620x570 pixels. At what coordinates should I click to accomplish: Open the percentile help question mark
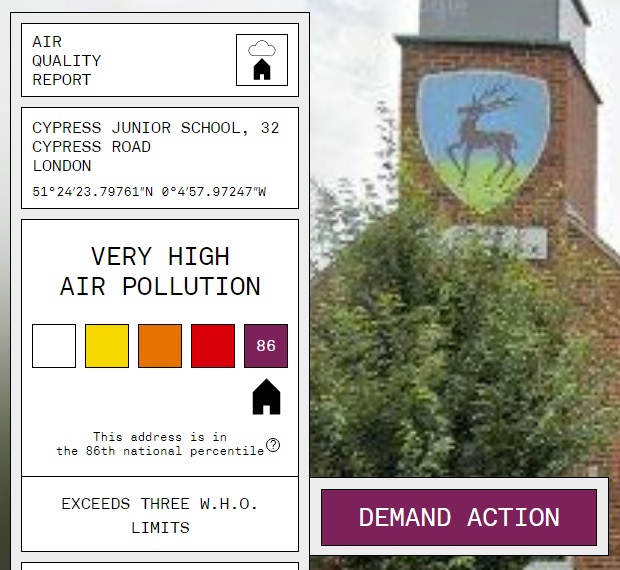click(273, 445)
